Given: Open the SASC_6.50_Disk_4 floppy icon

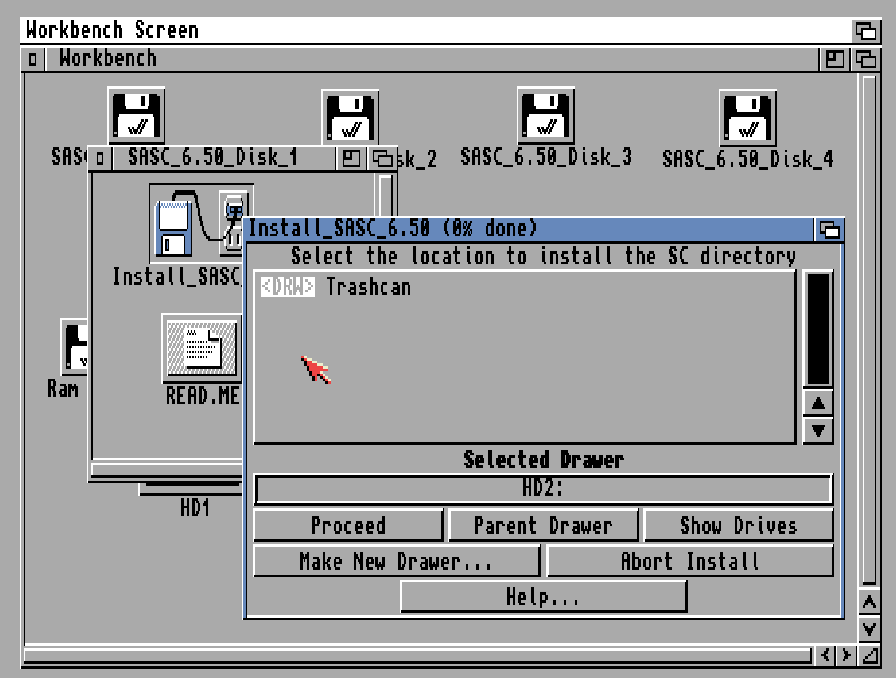Looking at the screenshot, I should coord(747,117).
